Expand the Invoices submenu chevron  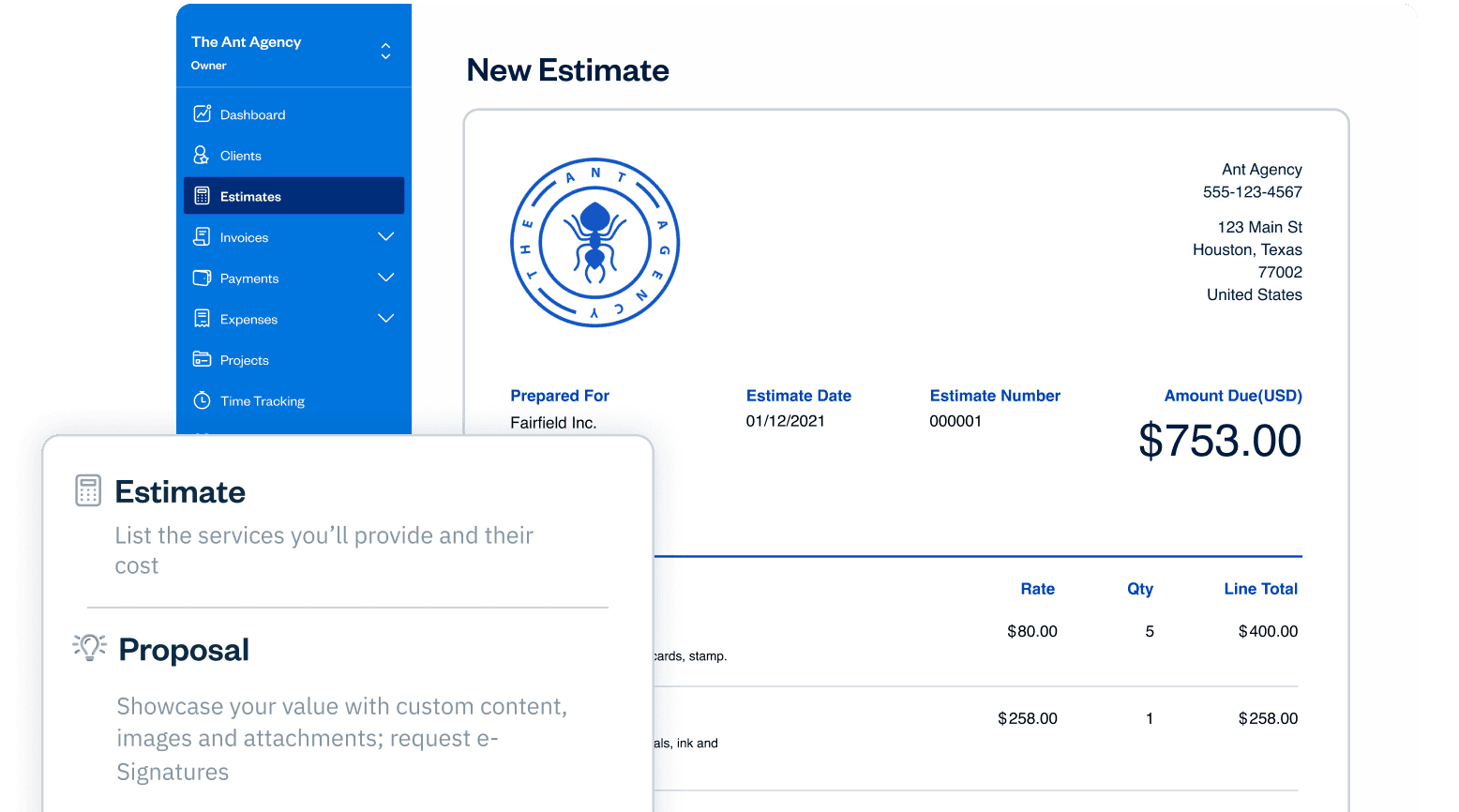coord(385,236)
